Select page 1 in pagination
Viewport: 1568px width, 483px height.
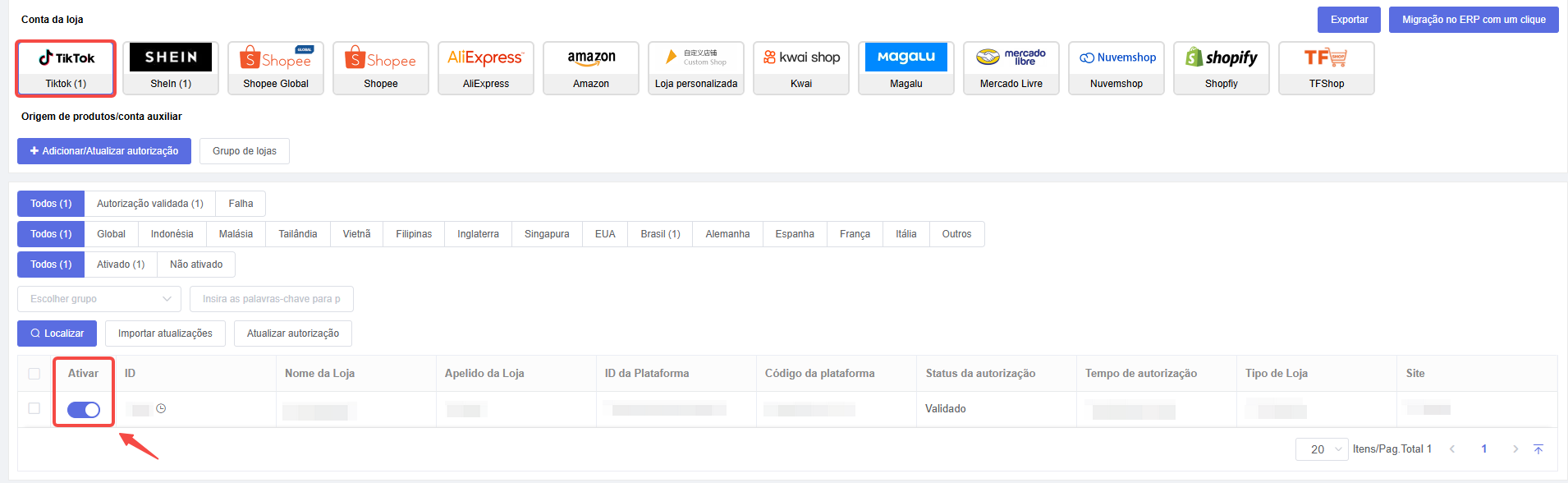1483,449
